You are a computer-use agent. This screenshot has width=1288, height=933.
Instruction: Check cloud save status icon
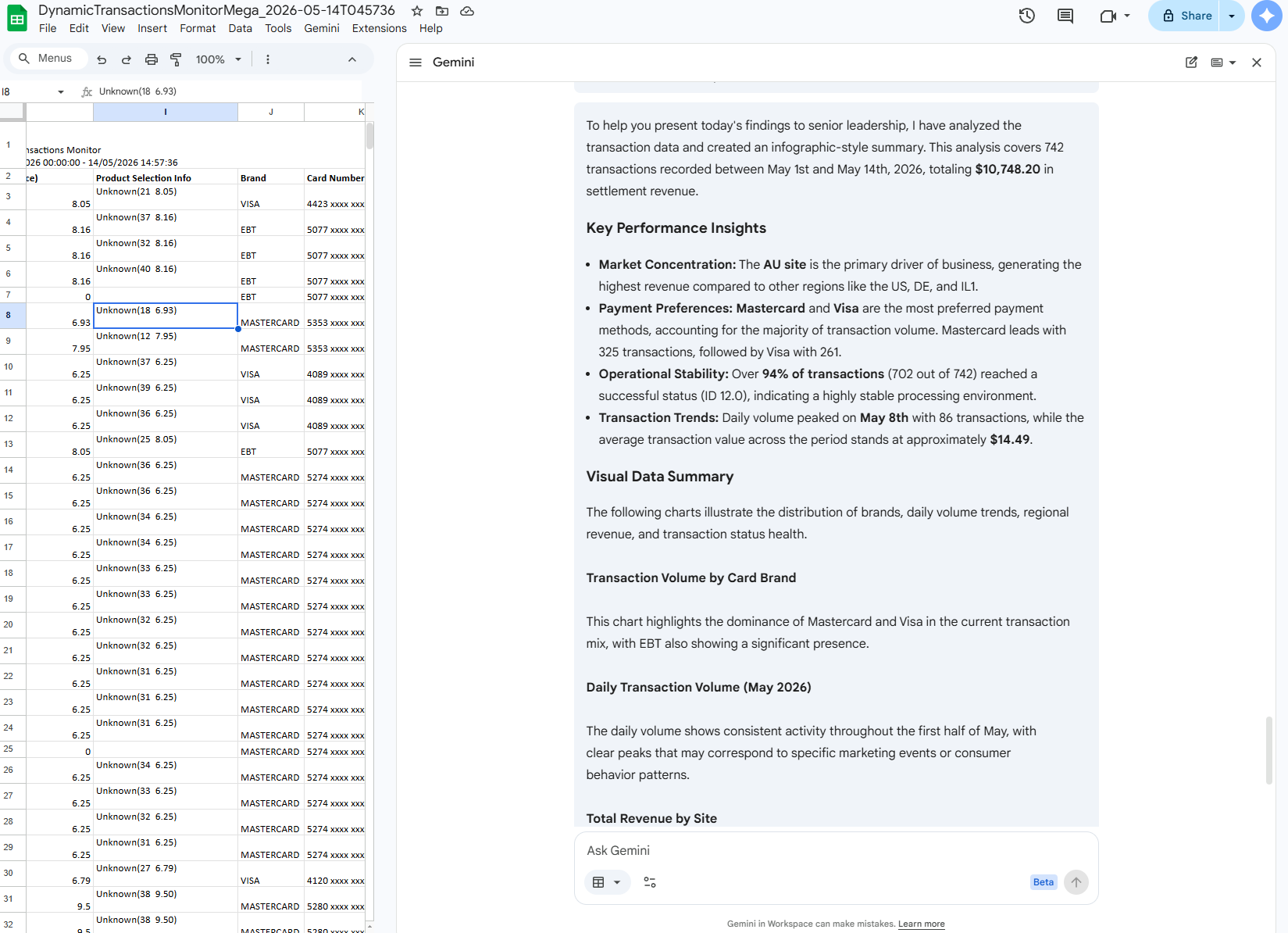pos(467,11)
